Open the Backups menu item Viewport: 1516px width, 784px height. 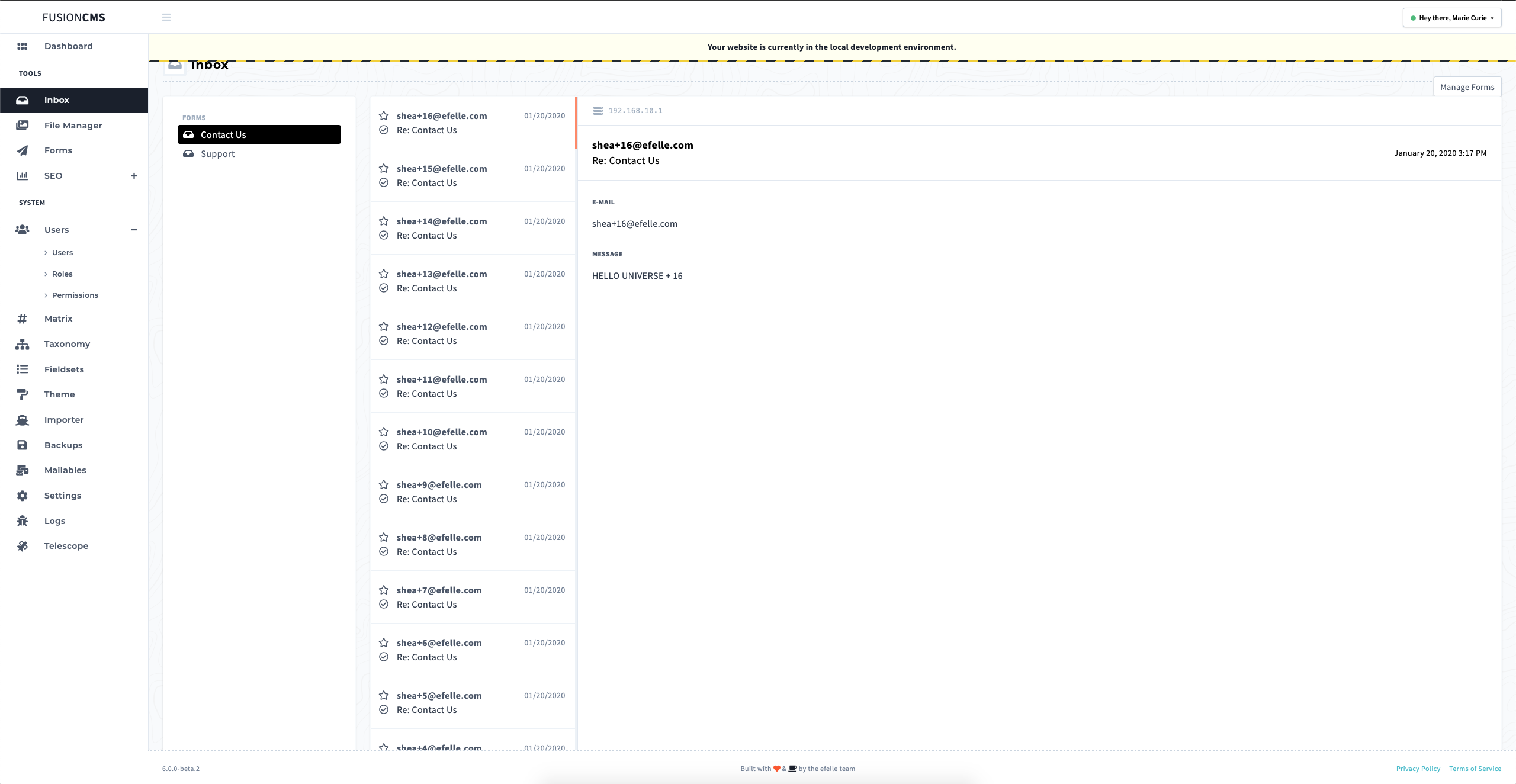point(63,445)
